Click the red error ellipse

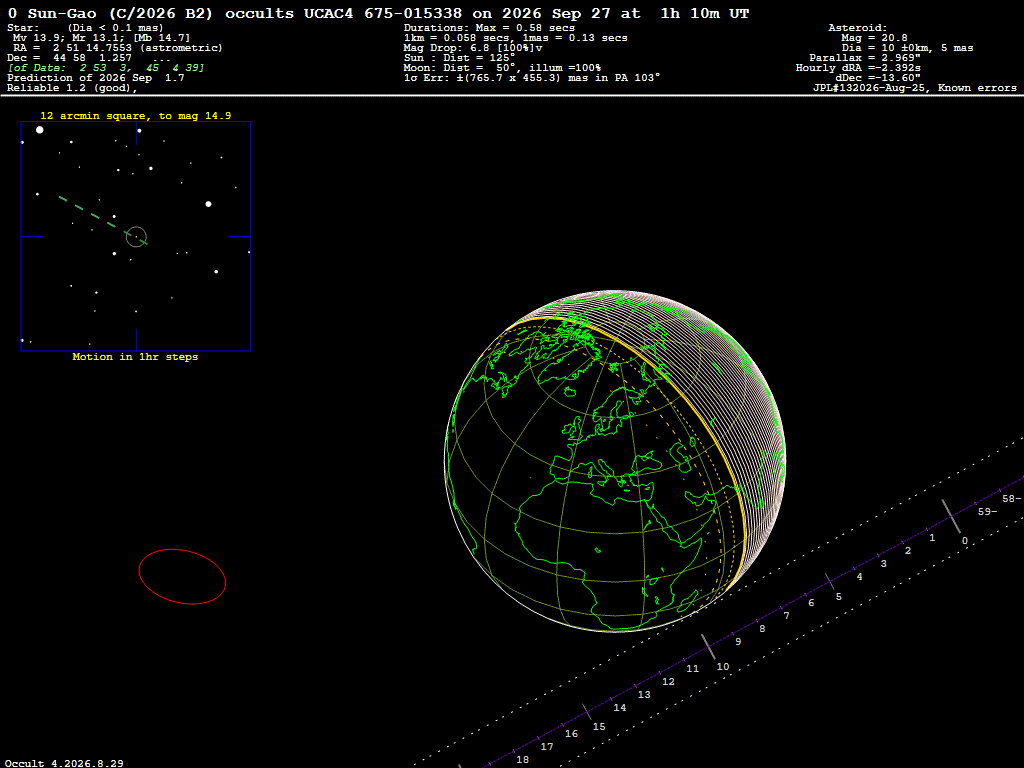point(182,577)
